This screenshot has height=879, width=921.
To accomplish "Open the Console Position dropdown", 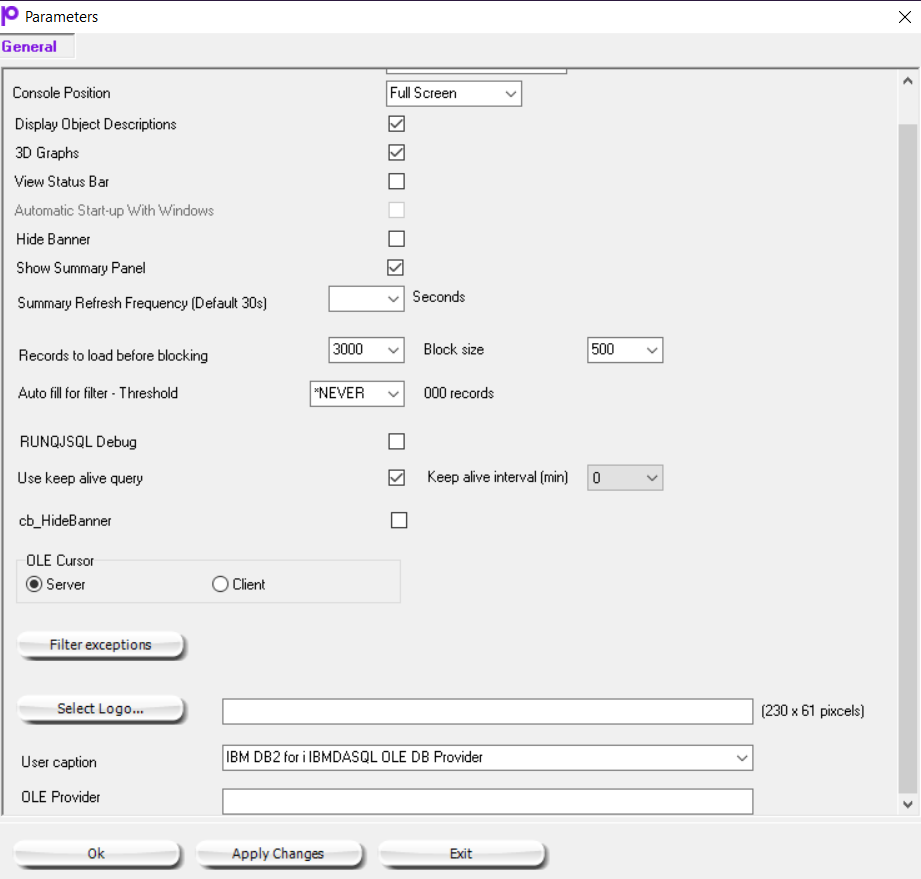I will pos(454,94).
